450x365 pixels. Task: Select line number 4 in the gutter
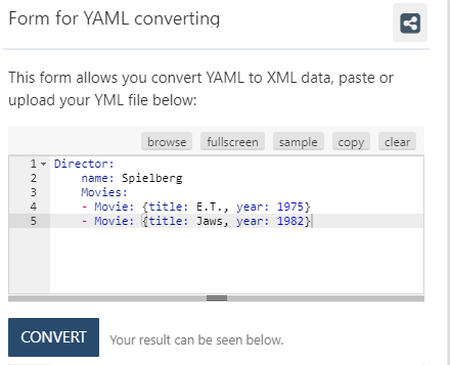tap(33, 207)
